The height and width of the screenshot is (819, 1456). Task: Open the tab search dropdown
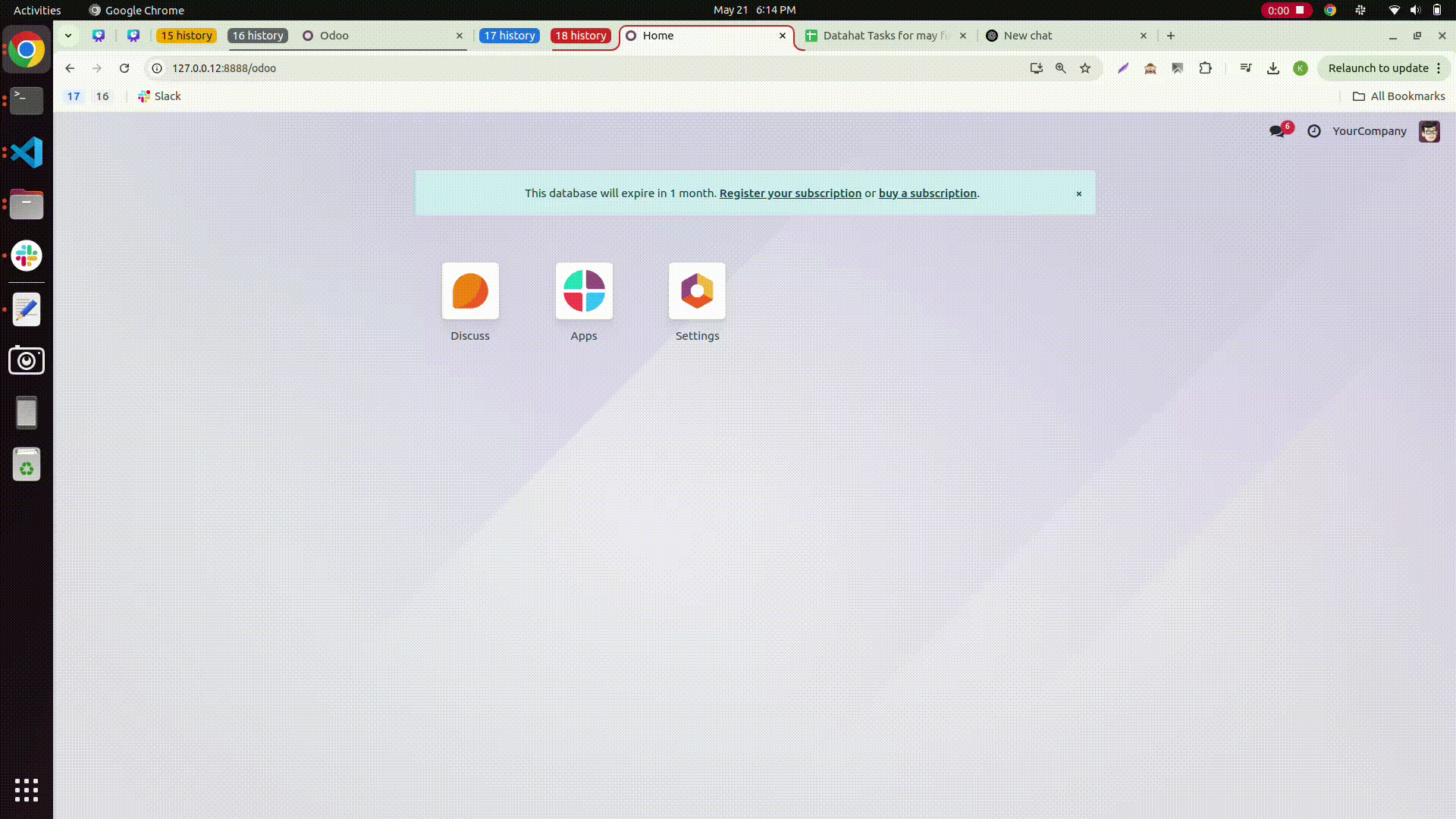tap(68, 36)
